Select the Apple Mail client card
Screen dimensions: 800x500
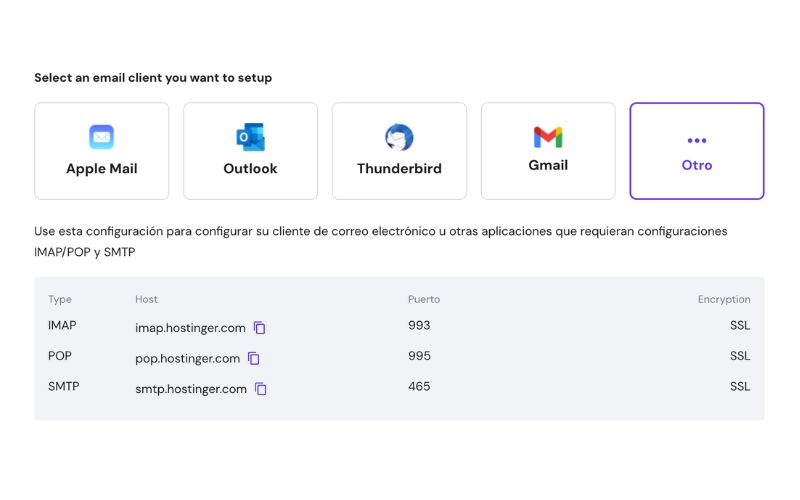pyautogui.click(x=102, y=151)
